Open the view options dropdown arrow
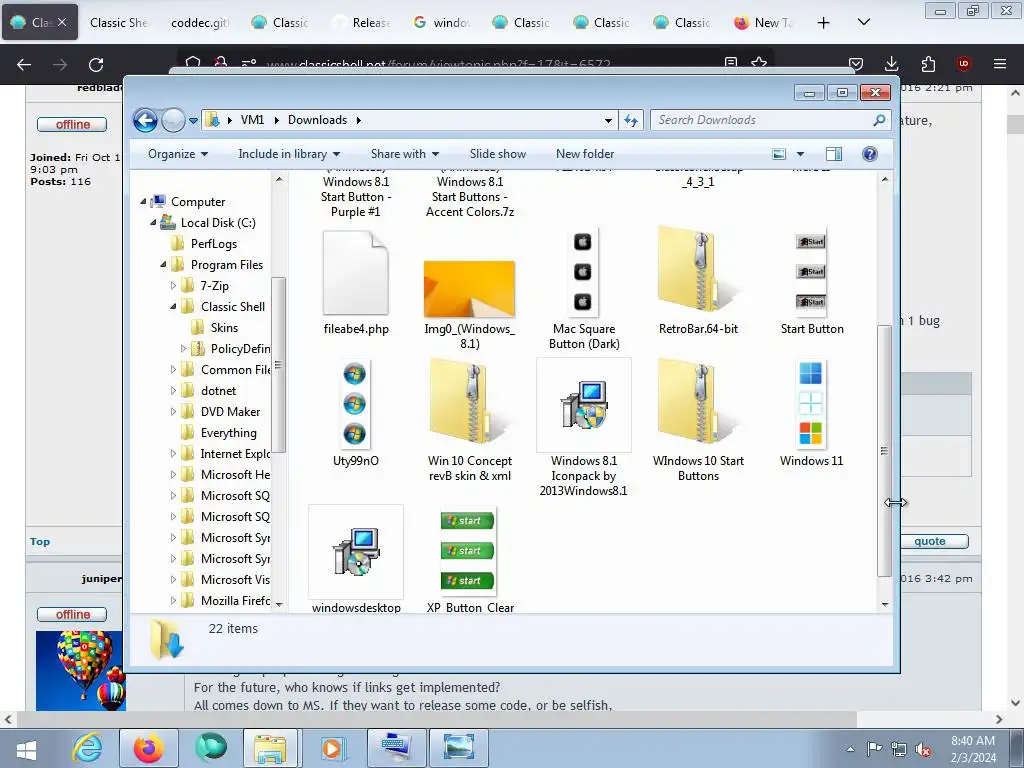 tap(800, 154)
